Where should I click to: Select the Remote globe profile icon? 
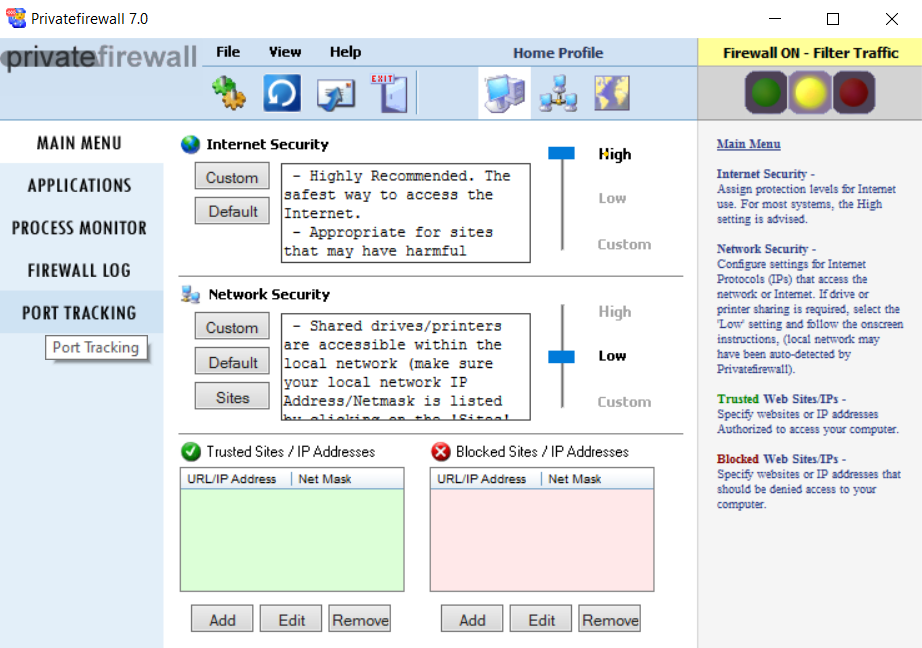(611, 92)
